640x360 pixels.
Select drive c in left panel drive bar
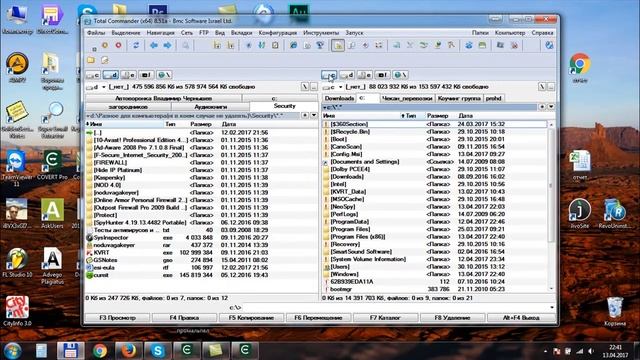pyautogui.click(x=93, y=75)
